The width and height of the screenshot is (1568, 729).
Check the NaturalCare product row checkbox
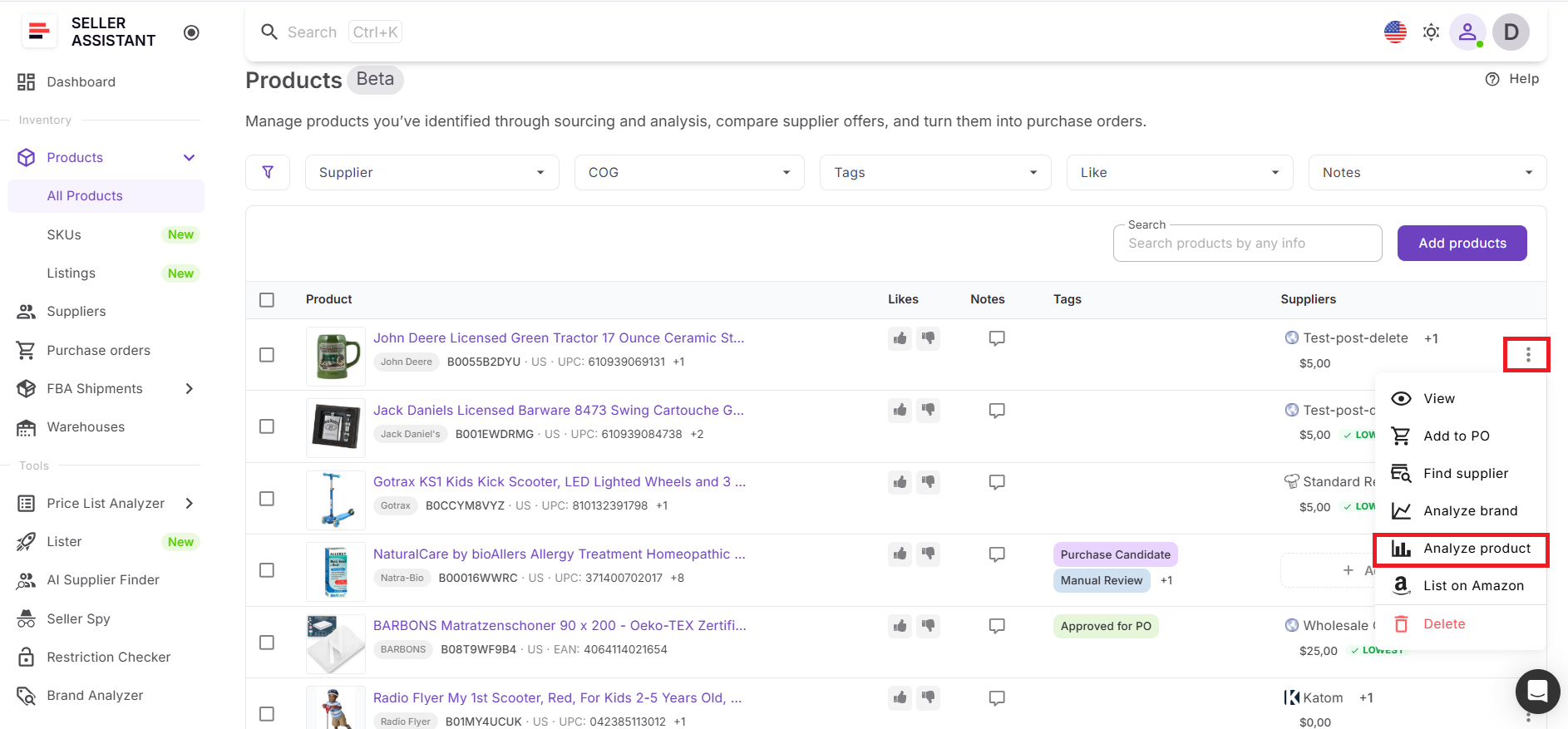pos(267,570)
